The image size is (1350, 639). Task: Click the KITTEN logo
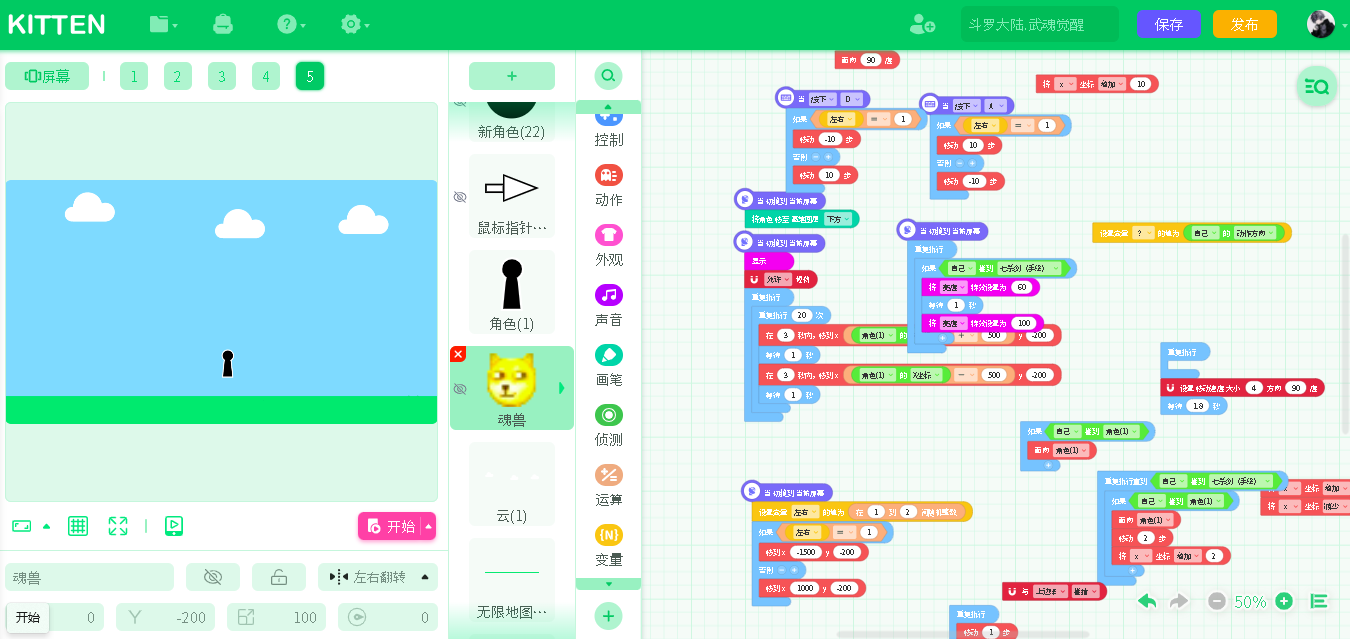(57, 24)
